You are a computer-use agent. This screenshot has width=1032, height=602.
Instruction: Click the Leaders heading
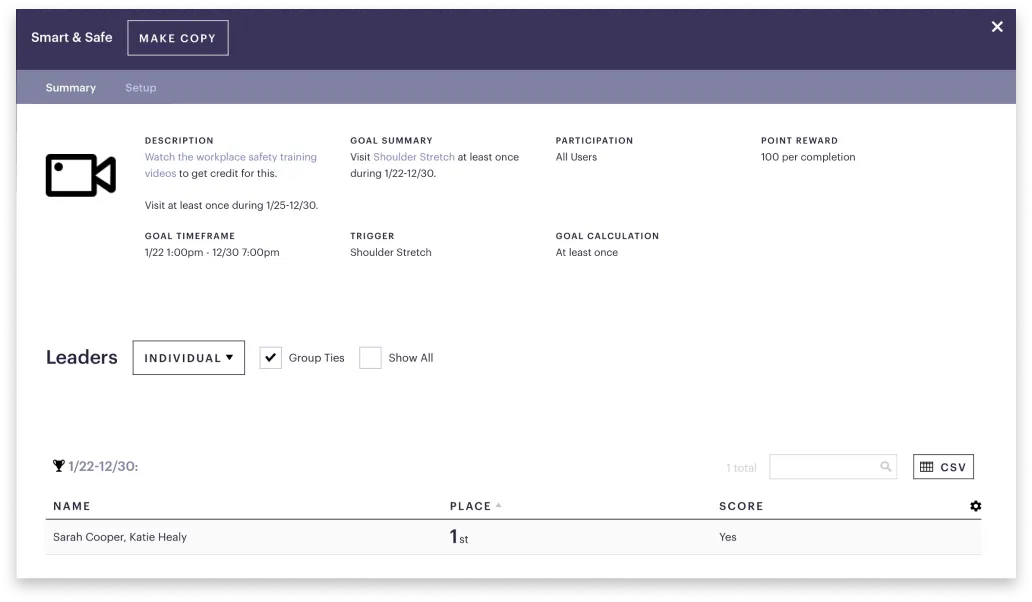coord(82,357)
